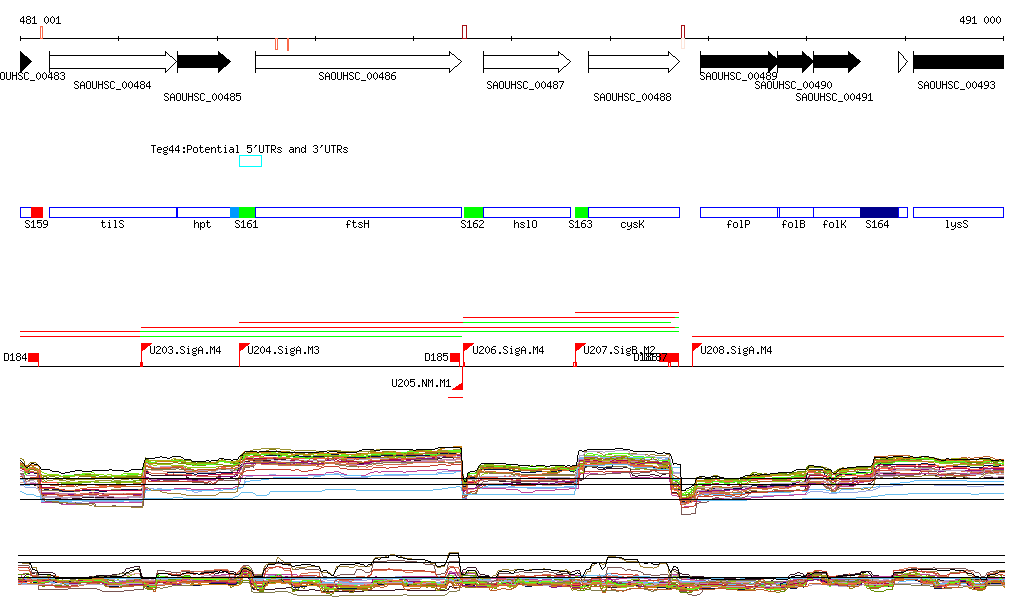Select the D184 red terminator marker

click(x=33, y=357)
